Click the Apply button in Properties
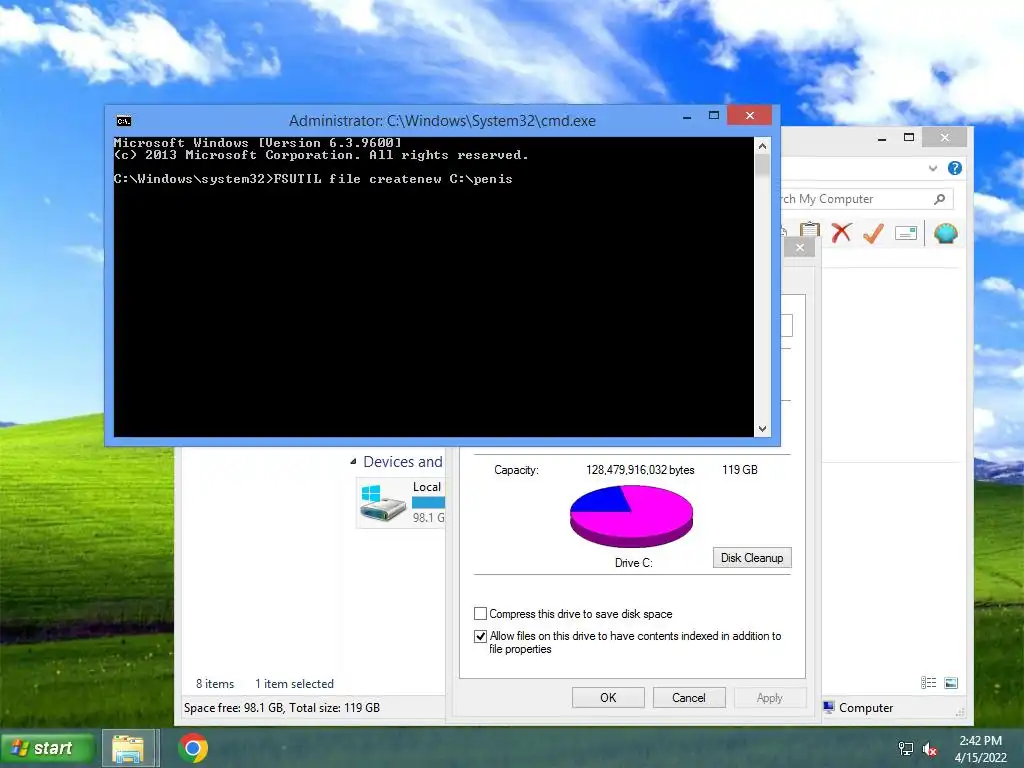Screen dimensions: 1024x768 [x=769, y=697]
